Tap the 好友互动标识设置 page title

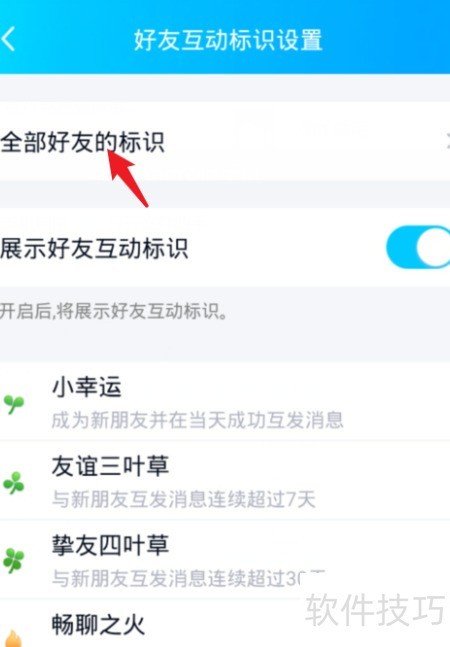coord(228,40)
